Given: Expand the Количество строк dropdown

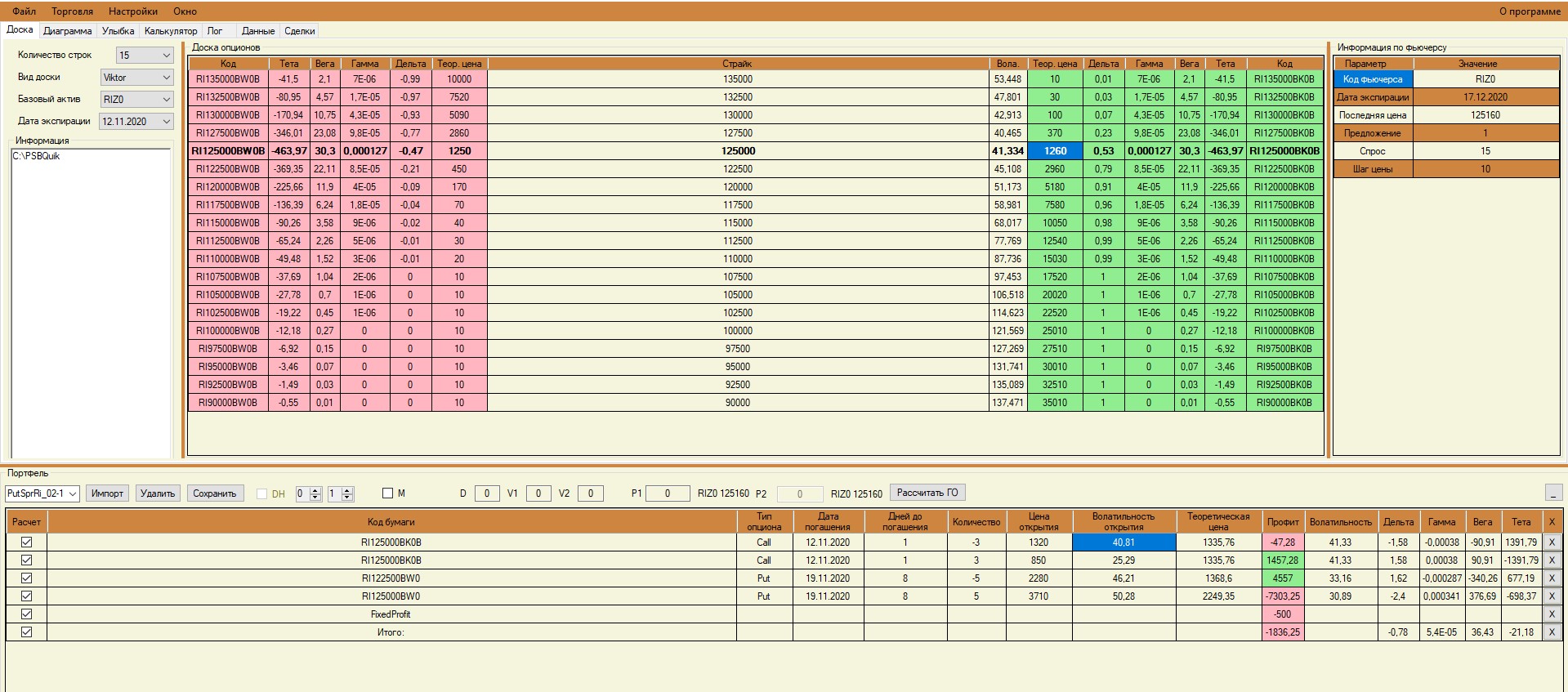Looking at the screenshot, I should coord(145,55).
